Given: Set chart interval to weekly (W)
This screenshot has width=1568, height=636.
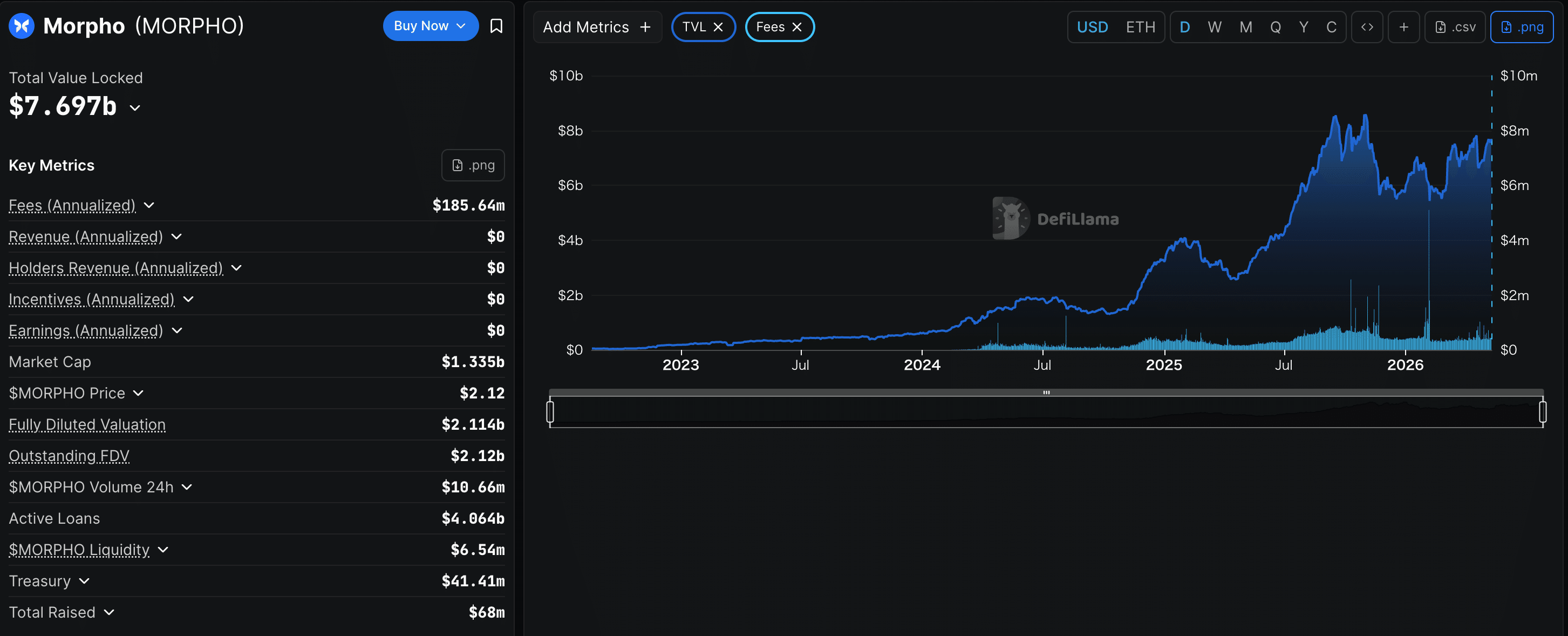Looking at the screenshot, I should 1215,27.
